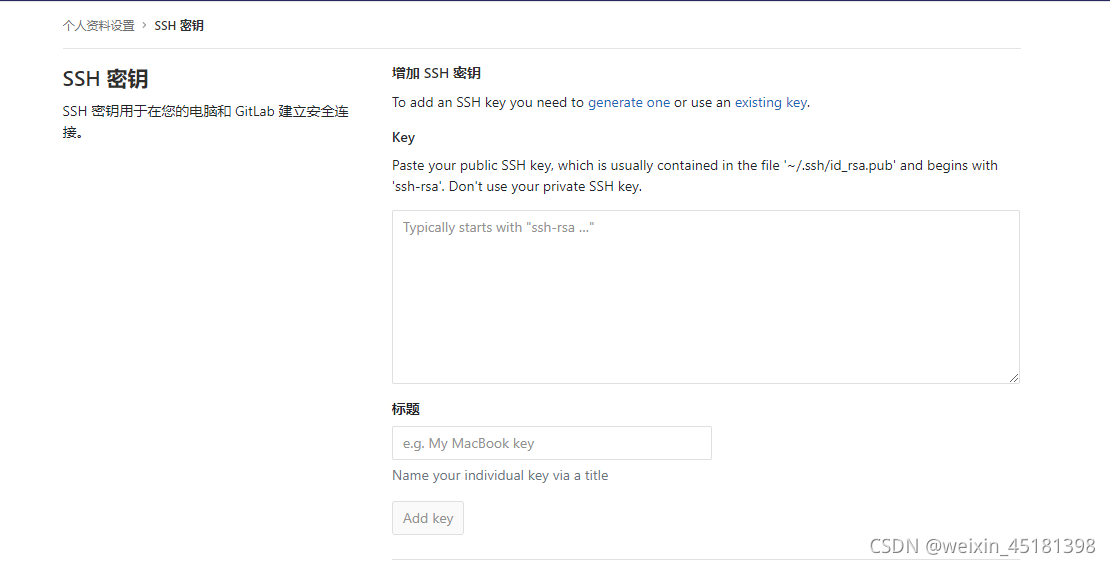1110x566 pixels.
Task: Click the '标题' field label
Action: point(406,409)
